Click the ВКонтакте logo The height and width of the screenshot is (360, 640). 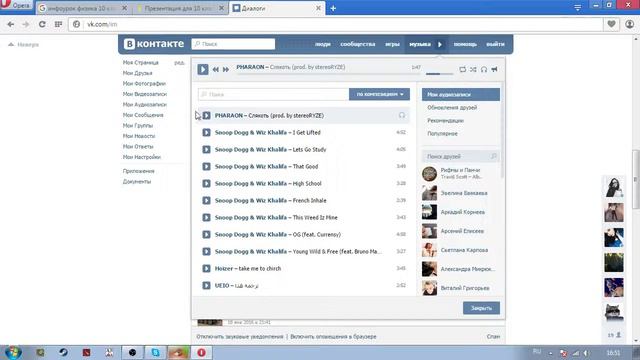[154, 44]
